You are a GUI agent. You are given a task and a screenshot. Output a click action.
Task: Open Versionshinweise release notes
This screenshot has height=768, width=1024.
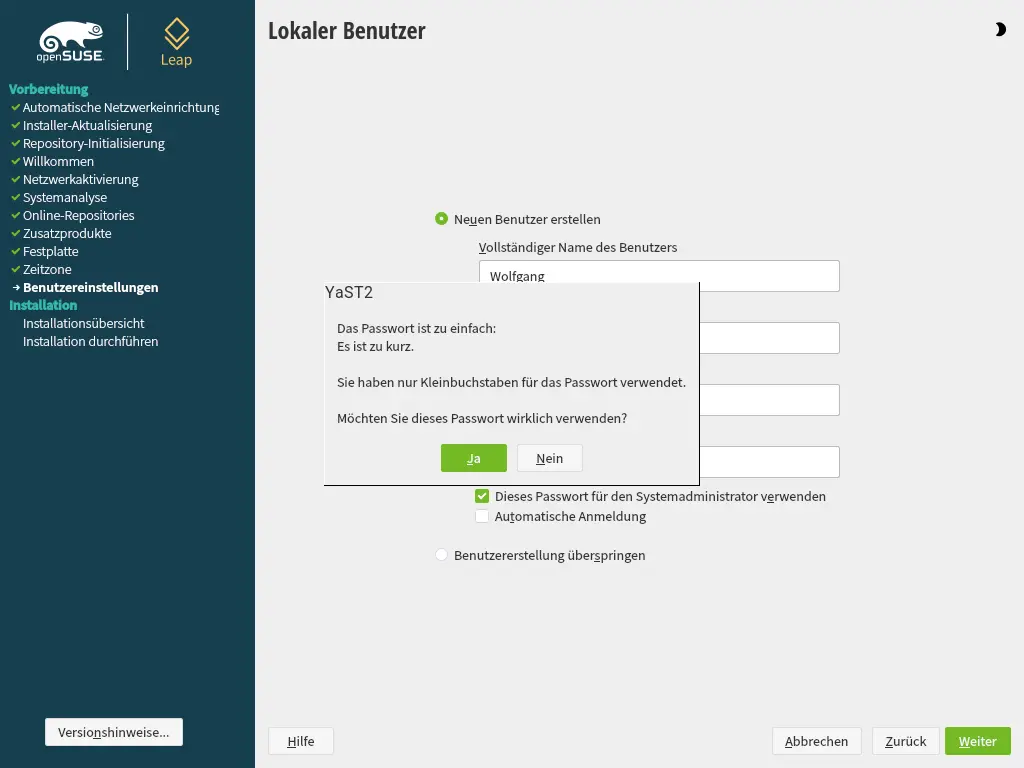tap(114, 732)
